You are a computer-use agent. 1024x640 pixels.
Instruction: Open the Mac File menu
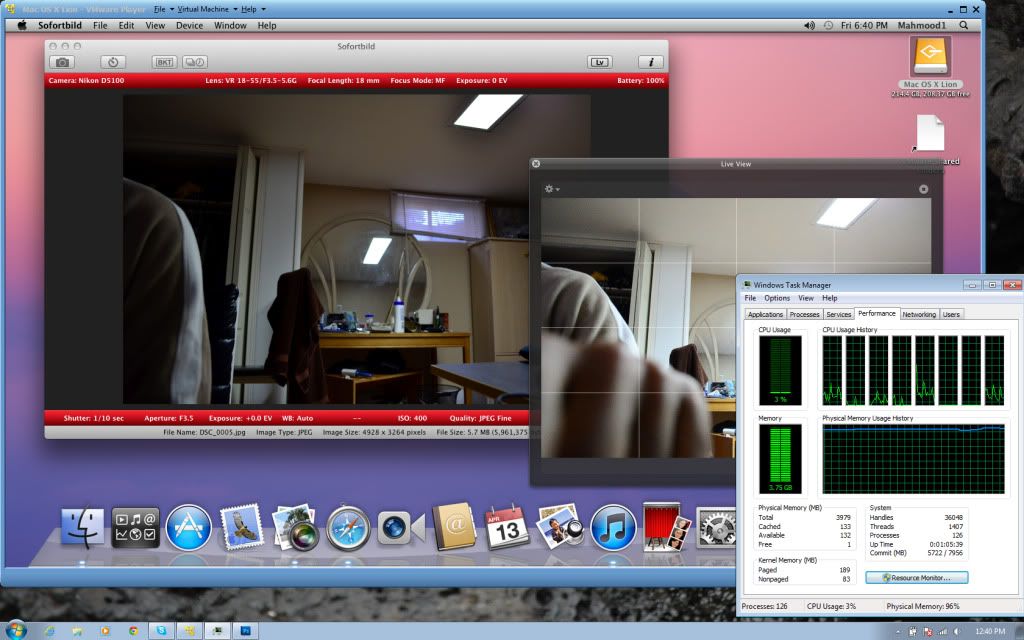point(100,25)
